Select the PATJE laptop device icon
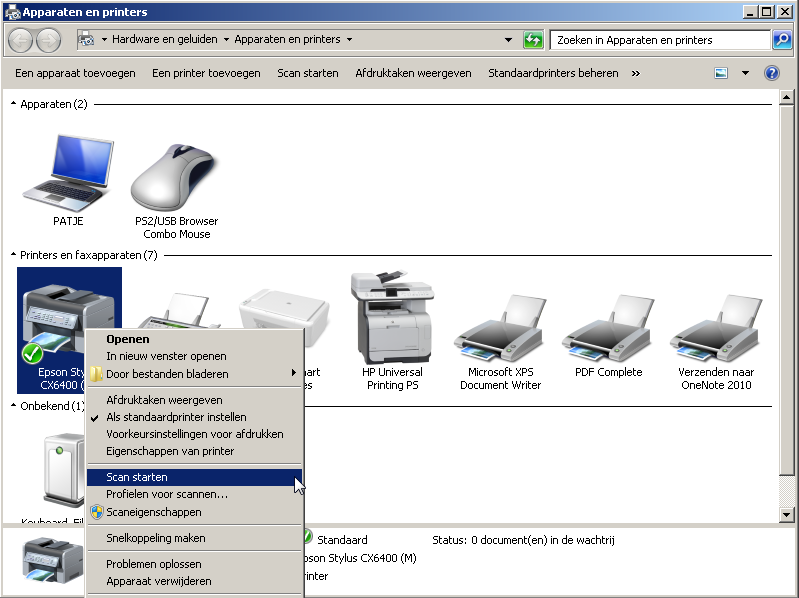 click(x=68, y=173)
